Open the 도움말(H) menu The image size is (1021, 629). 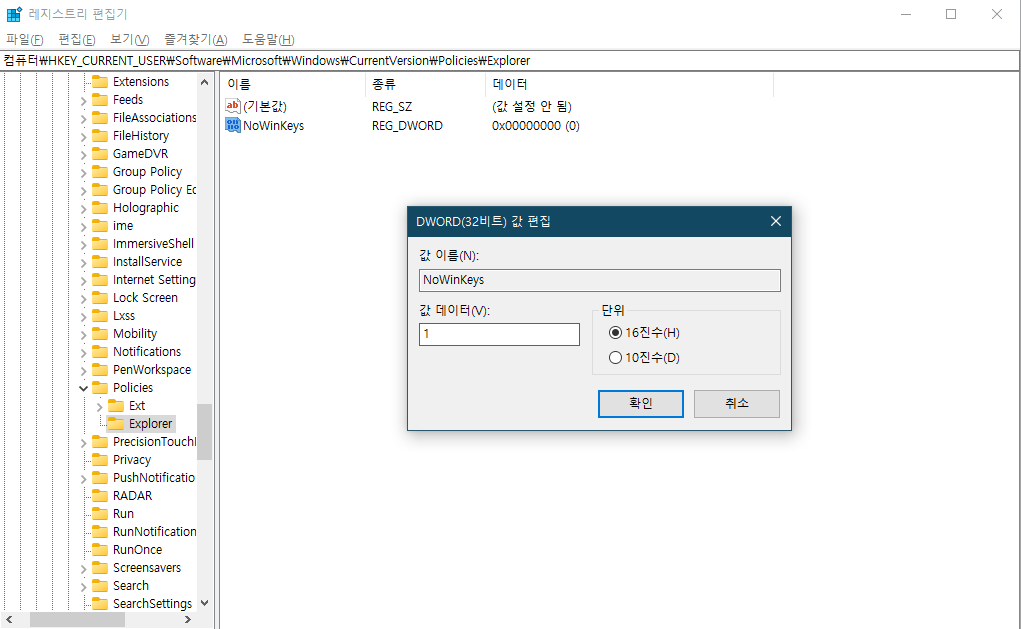(268, 40)
